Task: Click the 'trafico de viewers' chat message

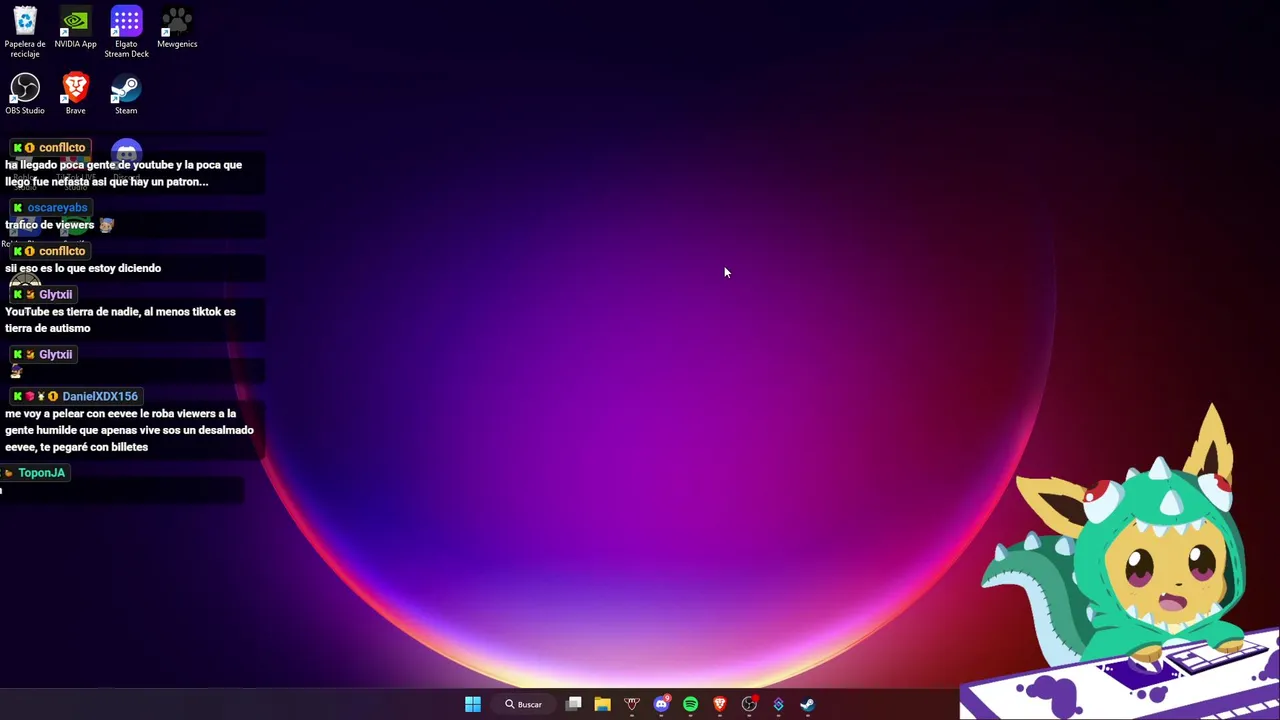Action: [50, 225]
